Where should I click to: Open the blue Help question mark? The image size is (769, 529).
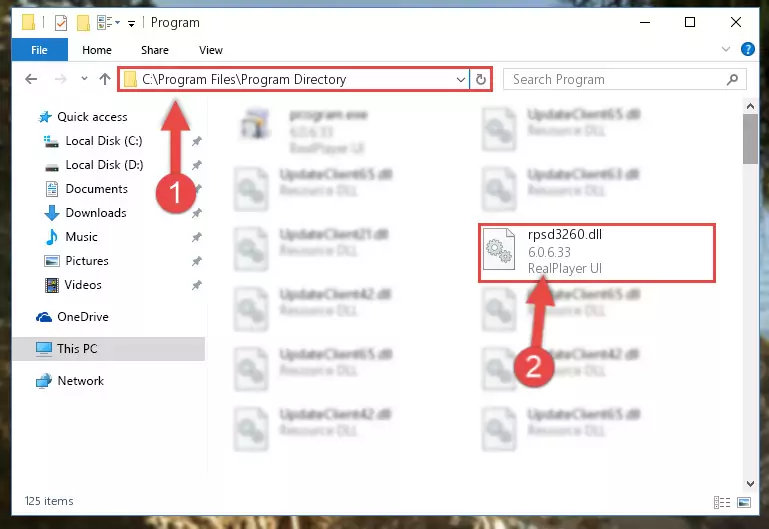coord(747,49)
